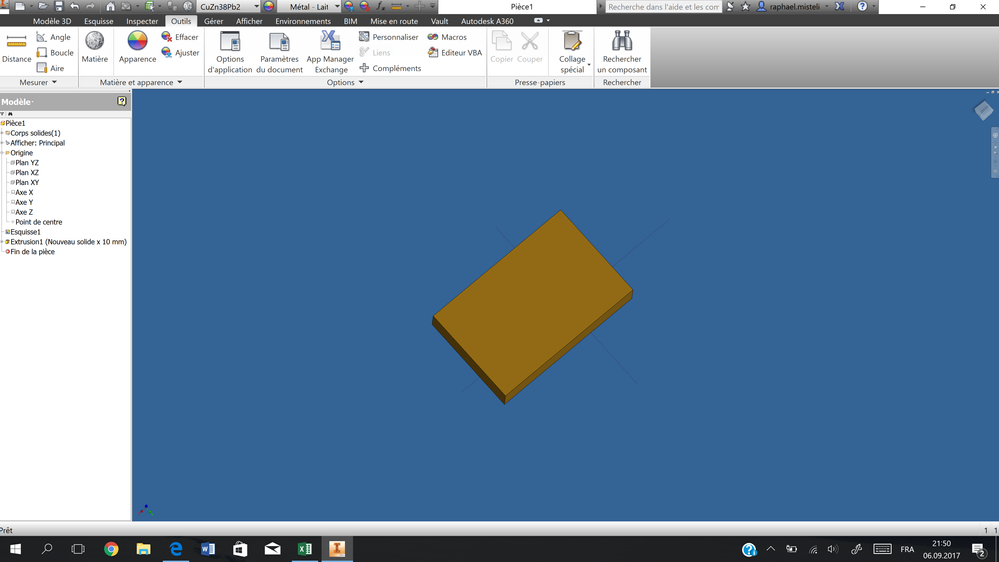Switch to the Inspecter tab
This screenshot has width=999, height=562.
pyautogui.click(x=142, y=21)
